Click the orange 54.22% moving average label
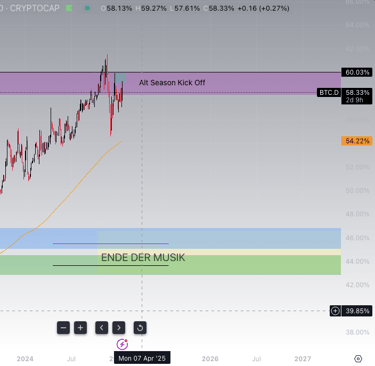The width and height of the screenshot is (375, 366). pyautogui.click(x=357, y=141)
